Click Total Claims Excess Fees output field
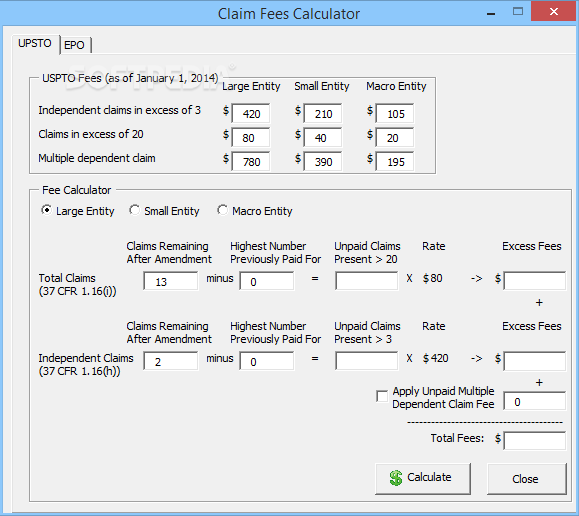The image size is (579, 516). [x=535, y=281]
